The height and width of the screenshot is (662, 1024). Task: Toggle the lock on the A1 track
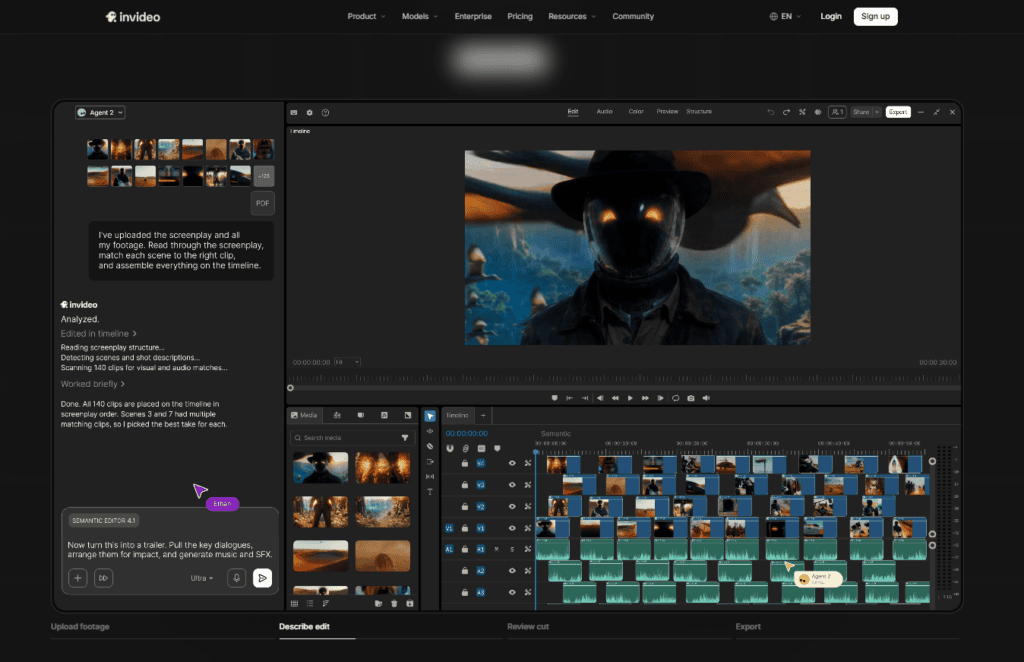(465, 550)
